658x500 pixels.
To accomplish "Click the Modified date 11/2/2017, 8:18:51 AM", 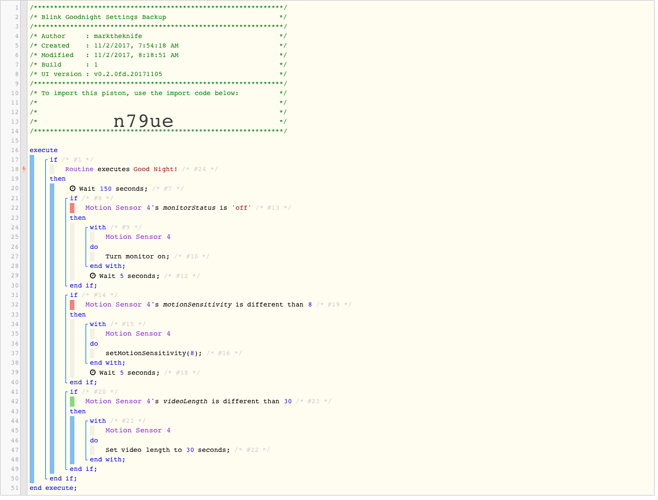I will pyautogui.click(x=136, y=55).
